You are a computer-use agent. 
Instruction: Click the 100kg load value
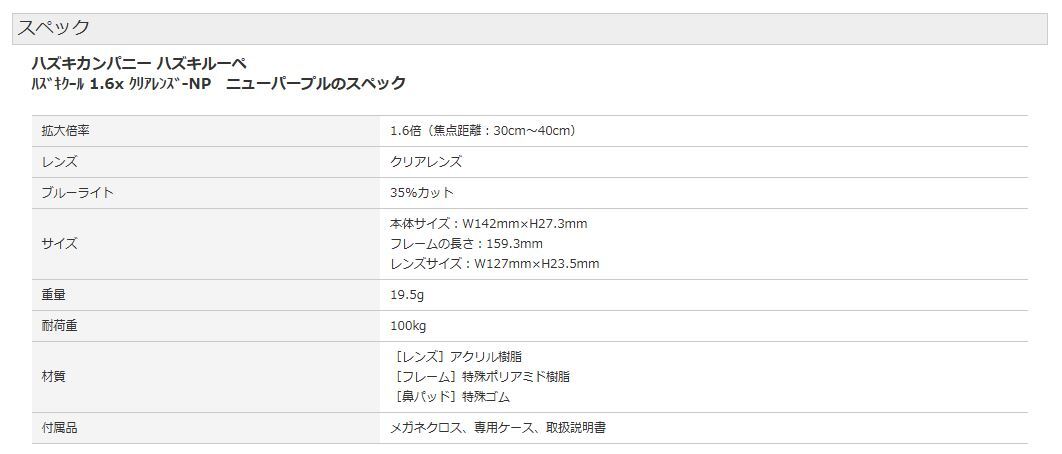pyautogui.click(x=408, y=326)
